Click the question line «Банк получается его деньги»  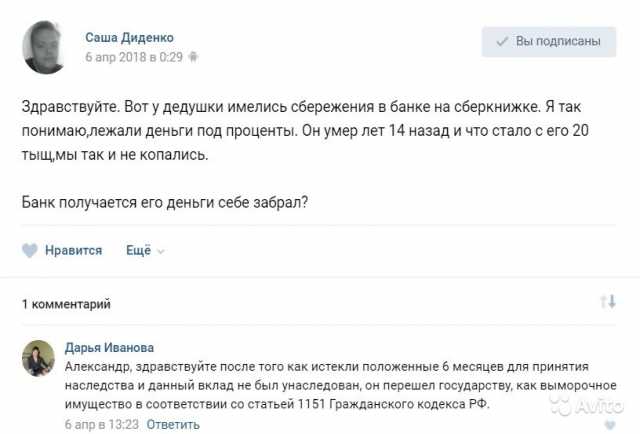(164, 201)
